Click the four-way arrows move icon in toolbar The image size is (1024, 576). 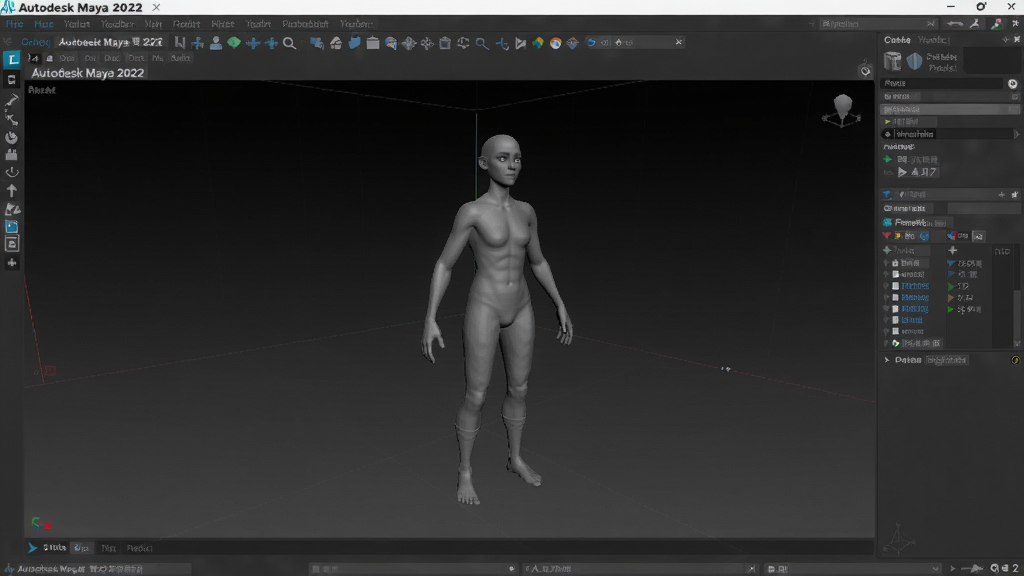click(409, 44)
